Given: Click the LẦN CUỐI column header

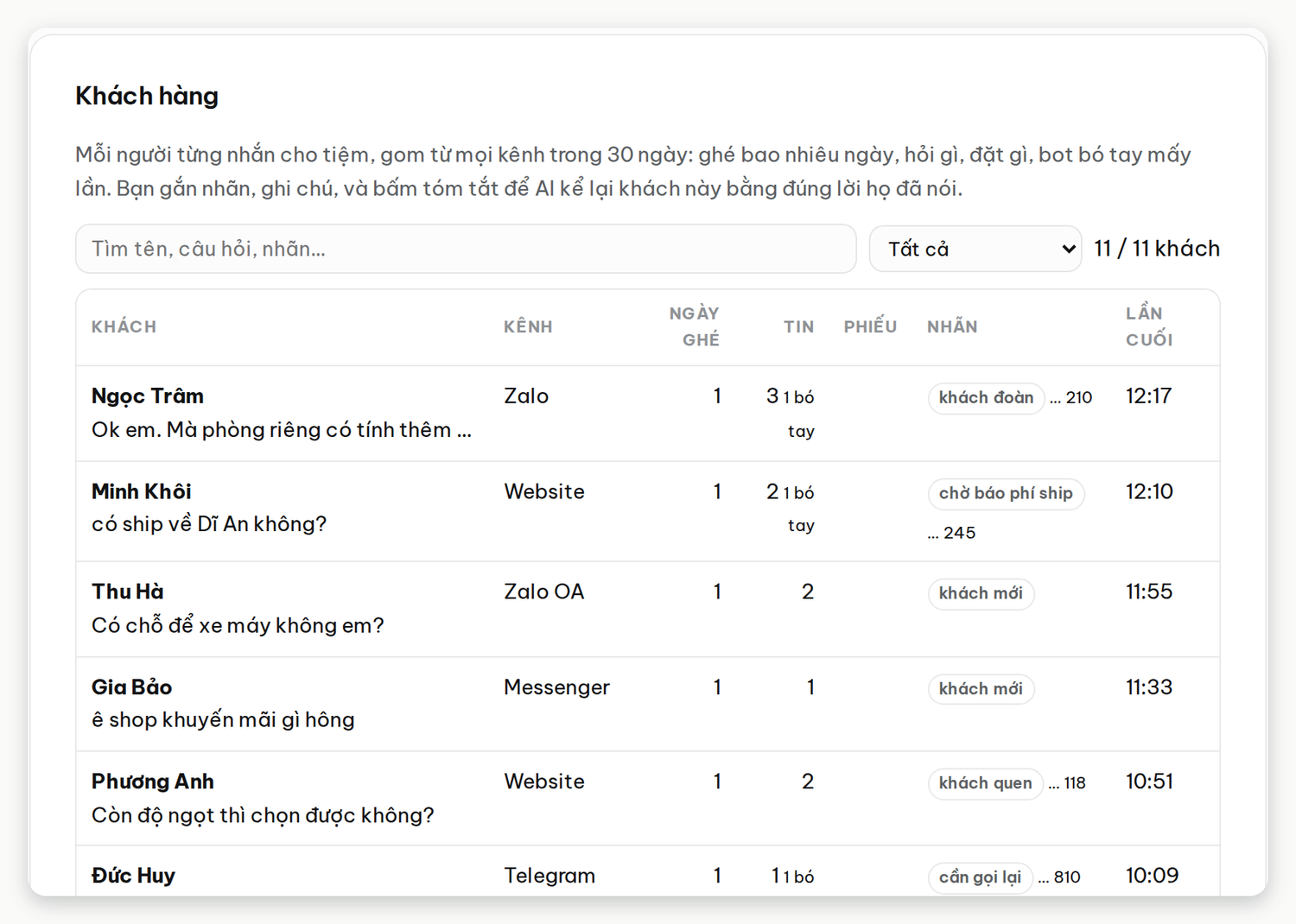Looking at the screenshot, I should (x=1149, y=327).
